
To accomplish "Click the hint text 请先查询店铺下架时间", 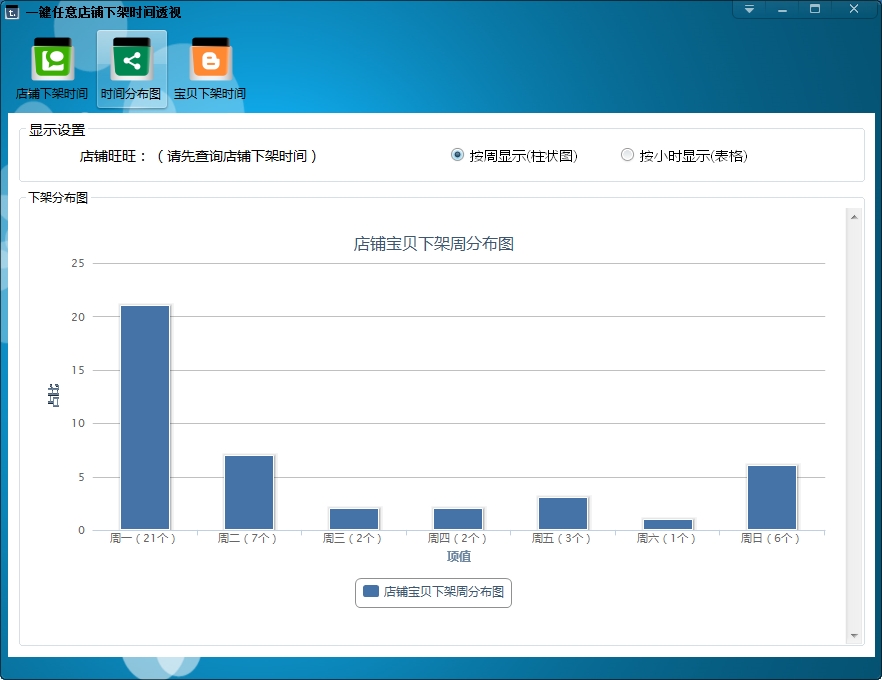I will coord(237,156).
